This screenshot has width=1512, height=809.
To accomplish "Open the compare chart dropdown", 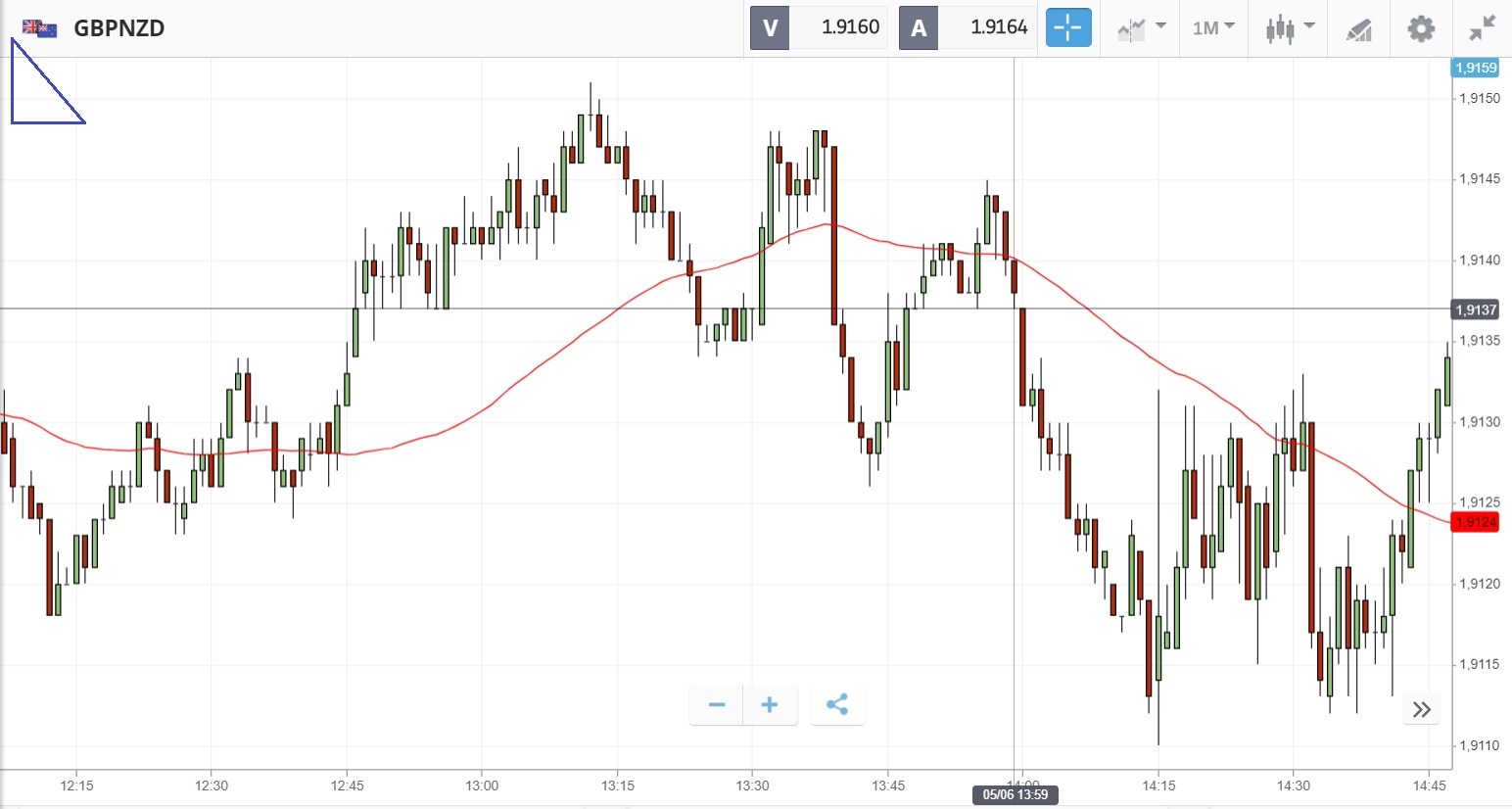I will [x=1141, y=27].
